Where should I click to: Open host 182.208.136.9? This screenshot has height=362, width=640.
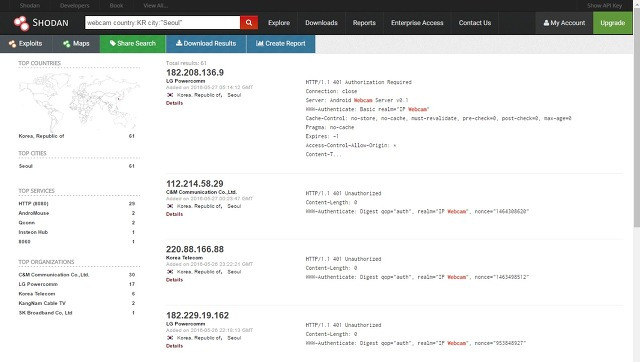pyautogui.click(x=195, y=73)
